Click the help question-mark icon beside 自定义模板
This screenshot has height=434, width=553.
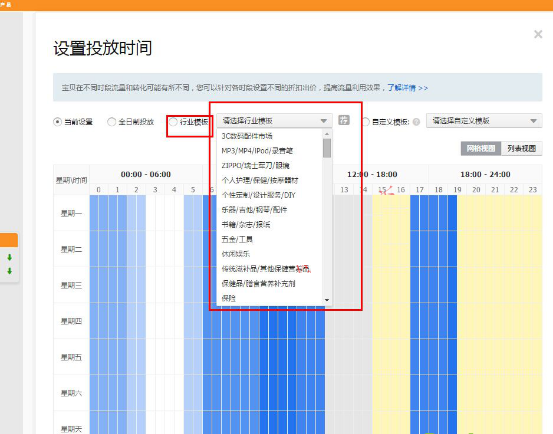(x=416, y=122)
